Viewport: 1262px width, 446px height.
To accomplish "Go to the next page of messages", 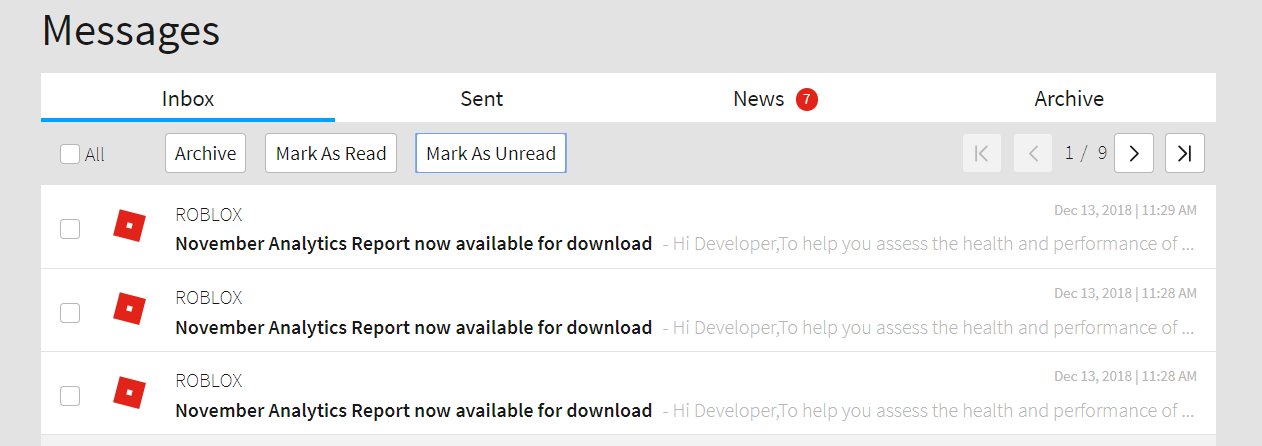I will (1134, 153).
